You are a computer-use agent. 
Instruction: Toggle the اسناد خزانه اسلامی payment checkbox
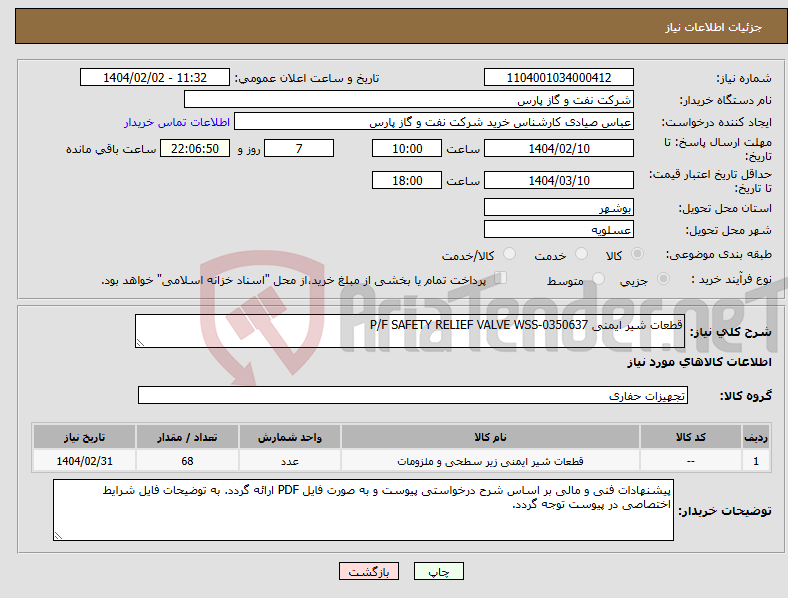click(x=501, y=277)
